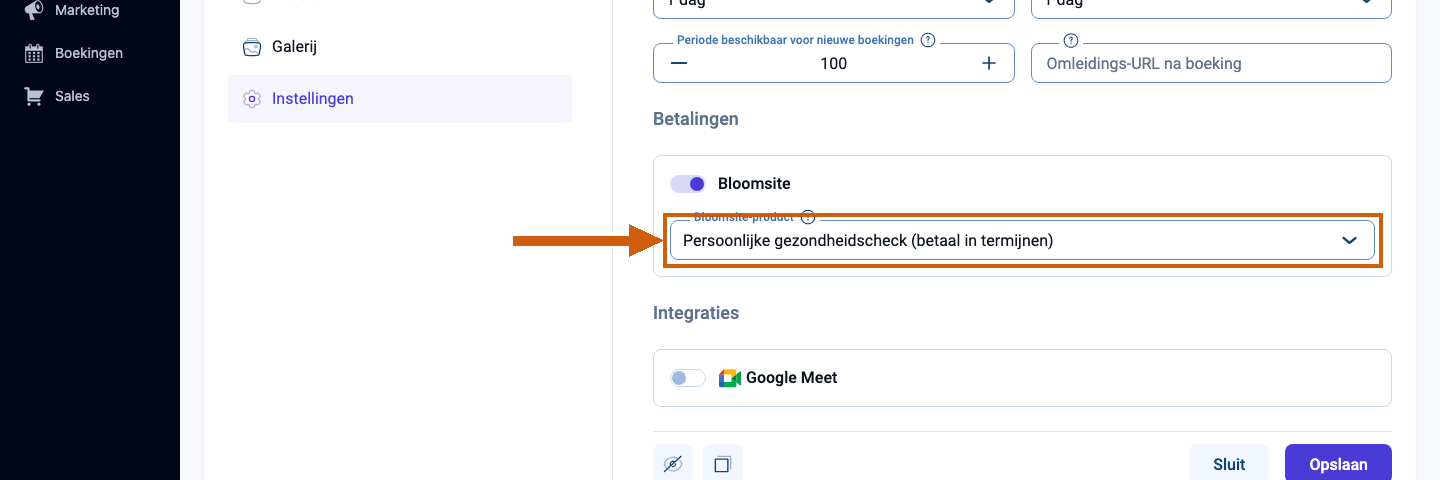Click the booking period value 100

[x=833, y=63]
